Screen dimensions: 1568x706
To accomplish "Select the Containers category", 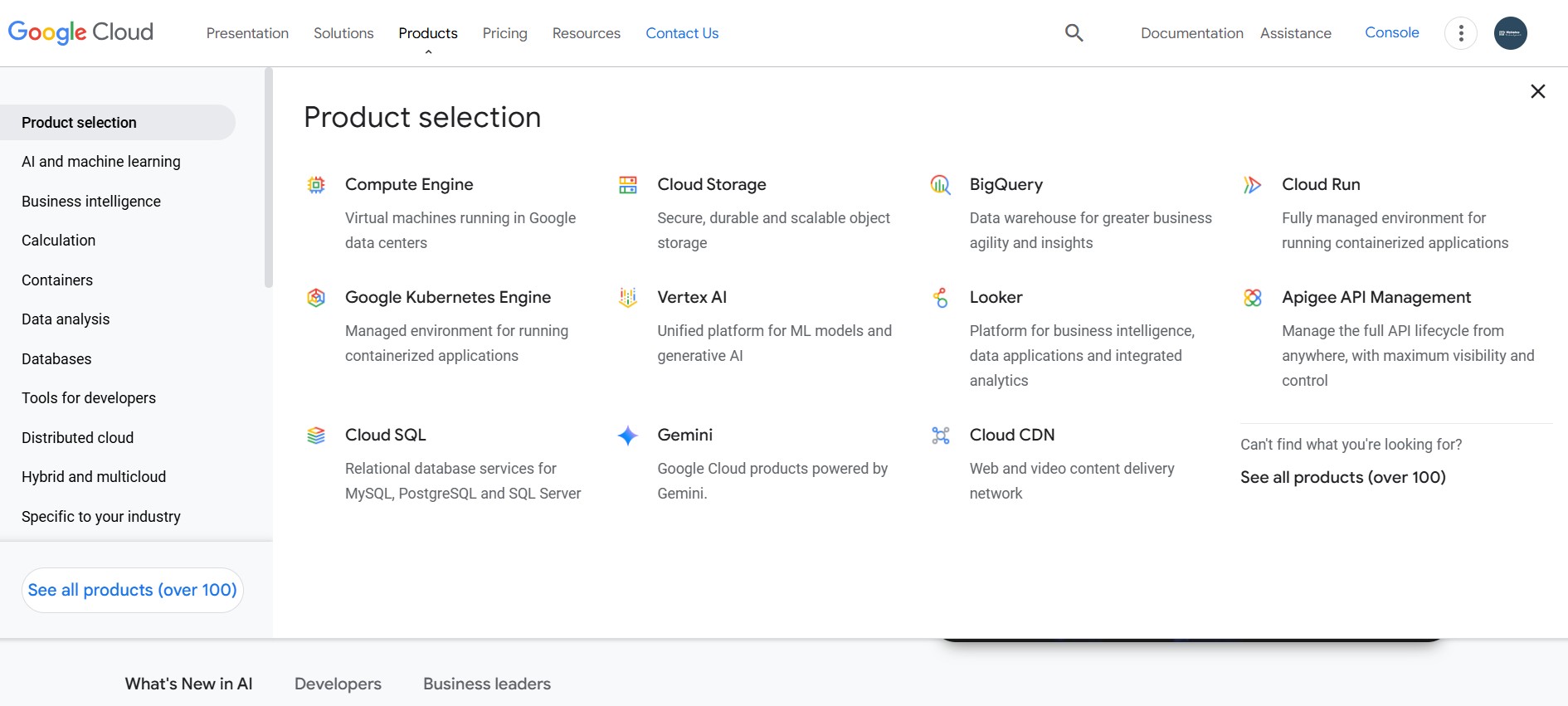I will pyautogui.click(x=57, y=280).
